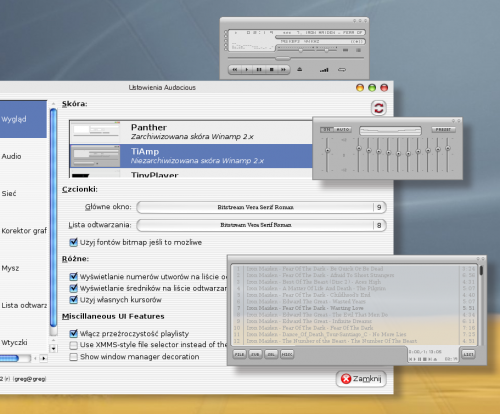500x414 pixels.
Task: Minimize the Ustawienia Audacious window, orange button
Action: (360, 88)
